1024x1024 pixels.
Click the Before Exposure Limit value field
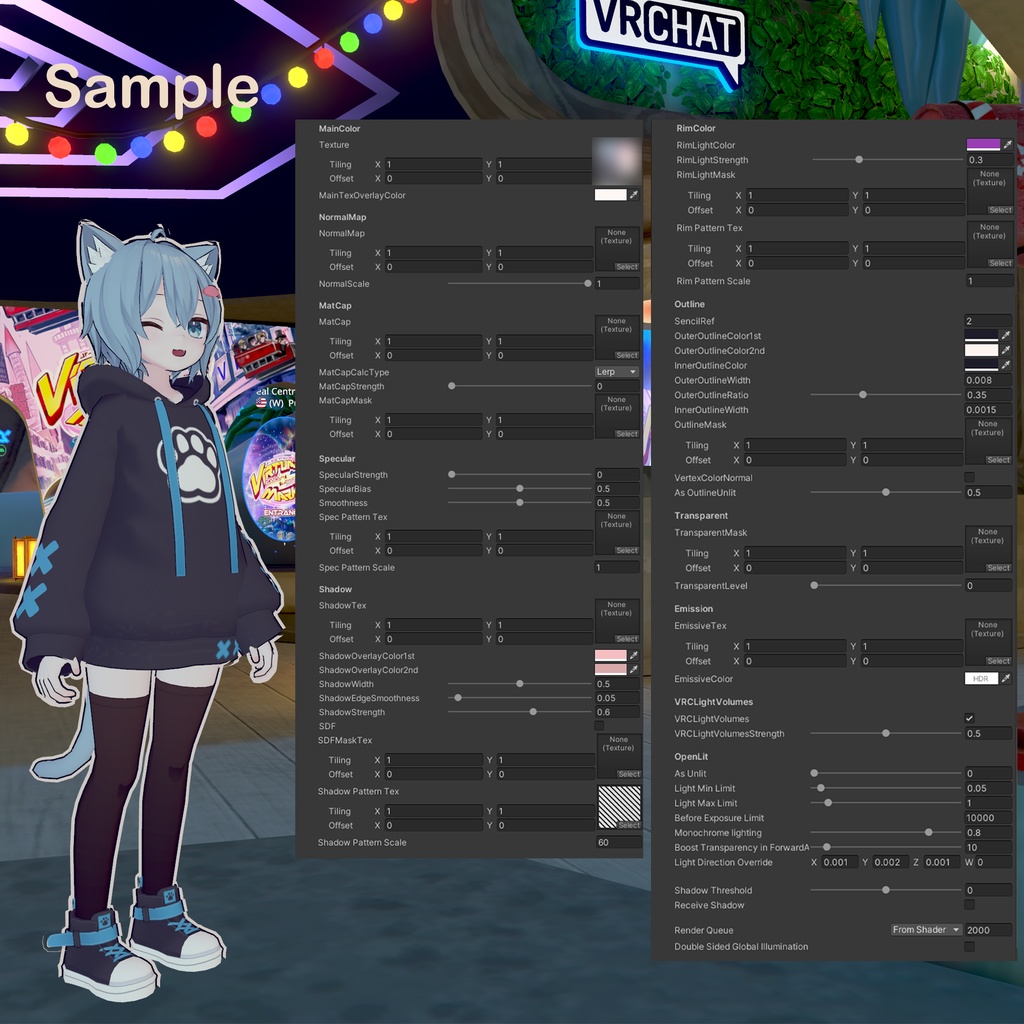coord(988,818)
